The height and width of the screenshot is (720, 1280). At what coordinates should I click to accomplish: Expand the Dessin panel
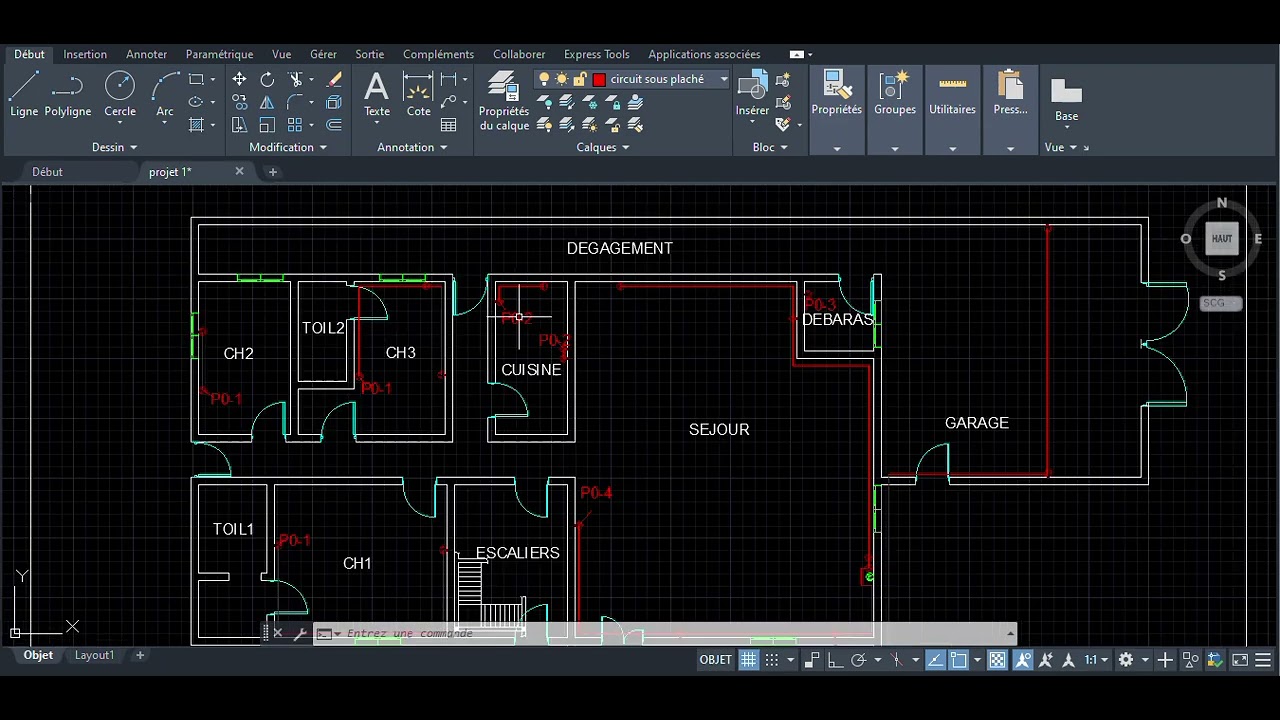[x=115, y=147]
